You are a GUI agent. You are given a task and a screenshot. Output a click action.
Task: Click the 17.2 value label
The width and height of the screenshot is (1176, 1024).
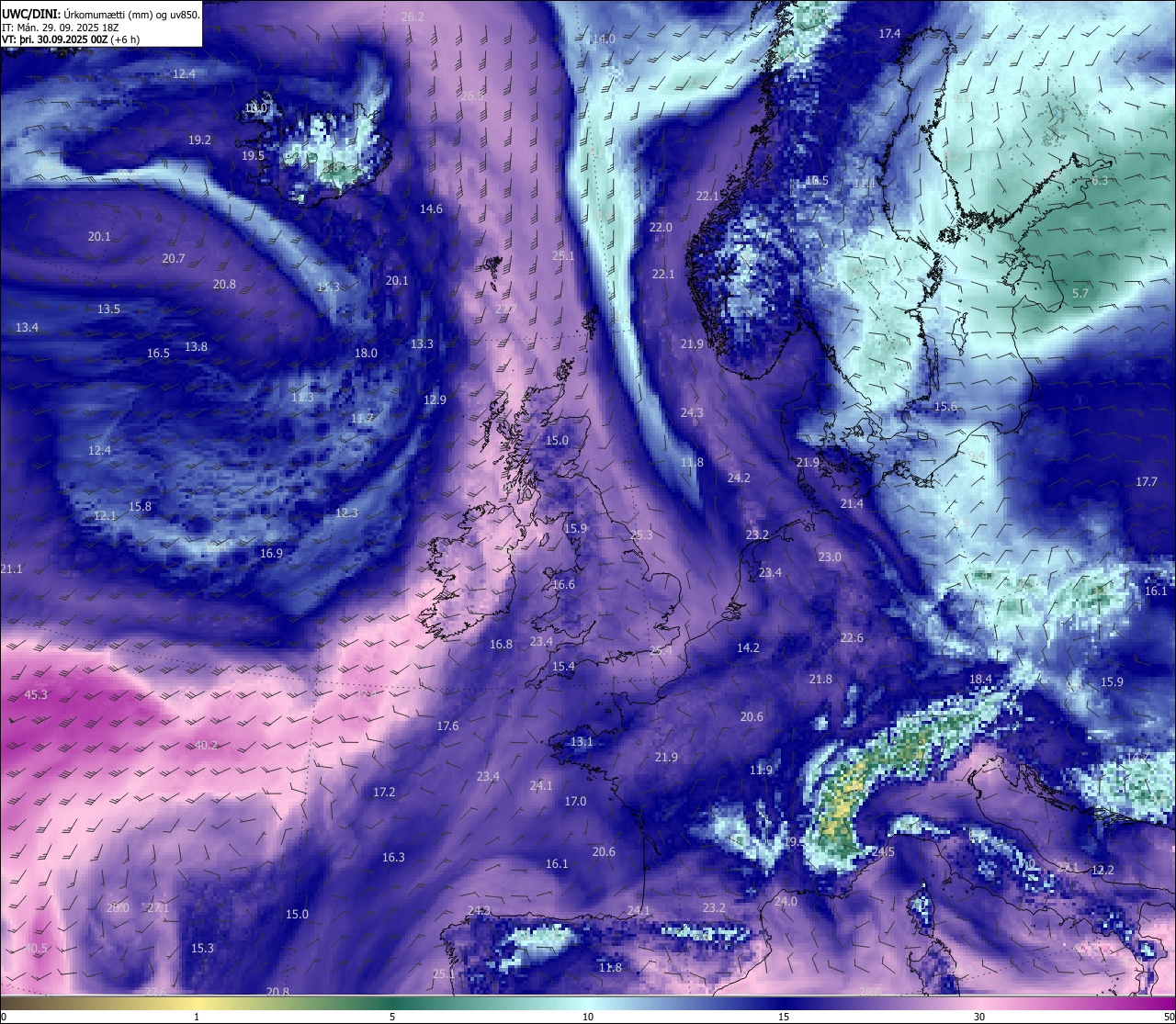(x=384, y=793)
